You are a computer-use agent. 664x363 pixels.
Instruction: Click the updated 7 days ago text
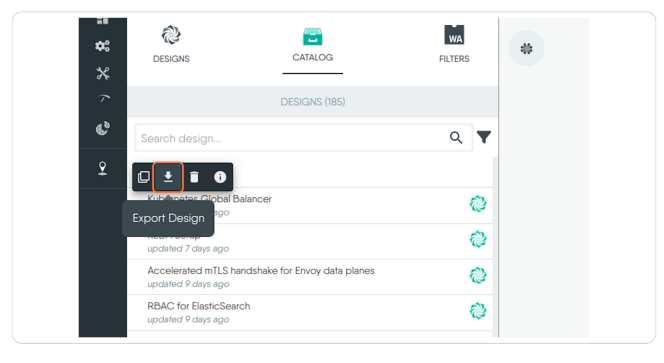tap(188, 249)
